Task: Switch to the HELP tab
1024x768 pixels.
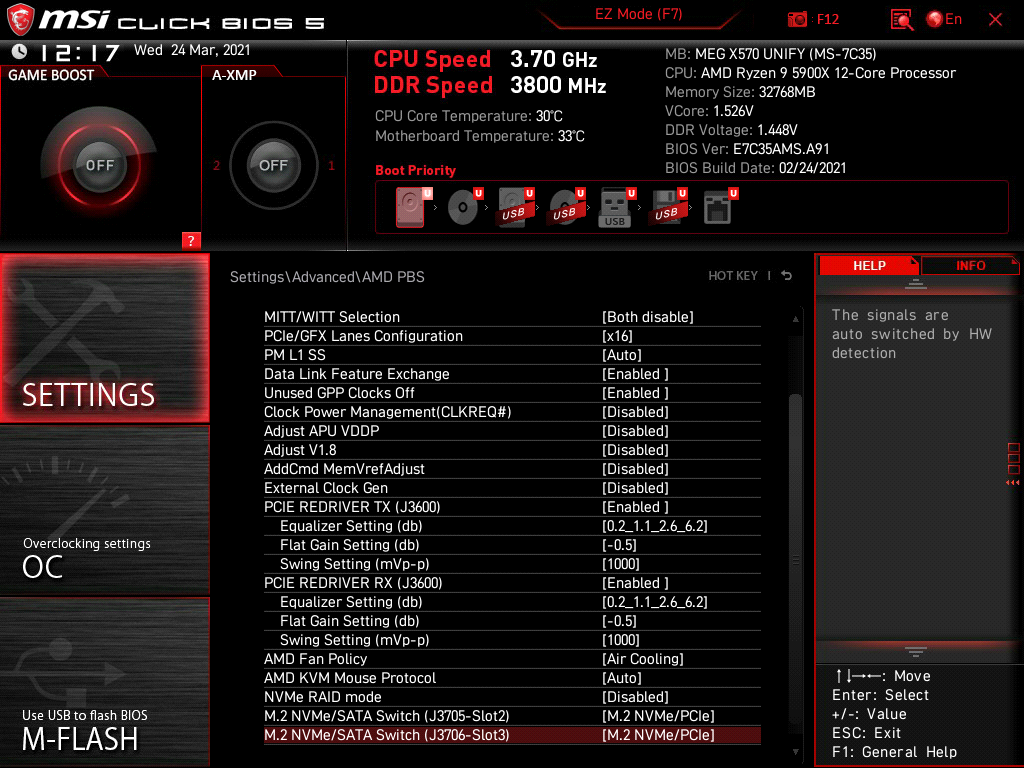Action: tap(869, 265)
